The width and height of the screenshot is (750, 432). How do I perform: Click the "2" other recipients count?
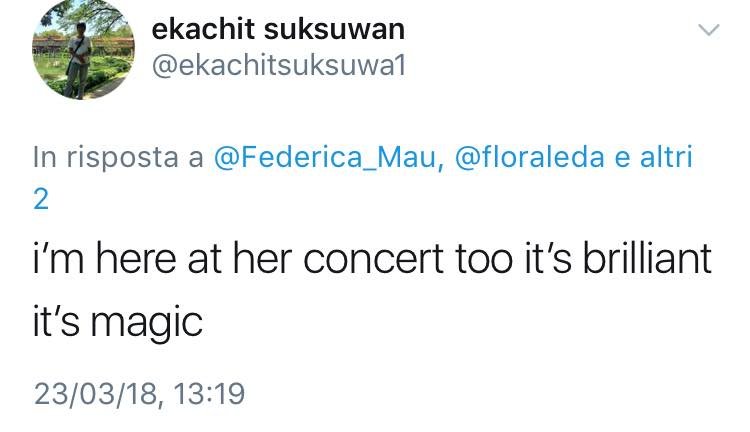(x=41, y=198)
